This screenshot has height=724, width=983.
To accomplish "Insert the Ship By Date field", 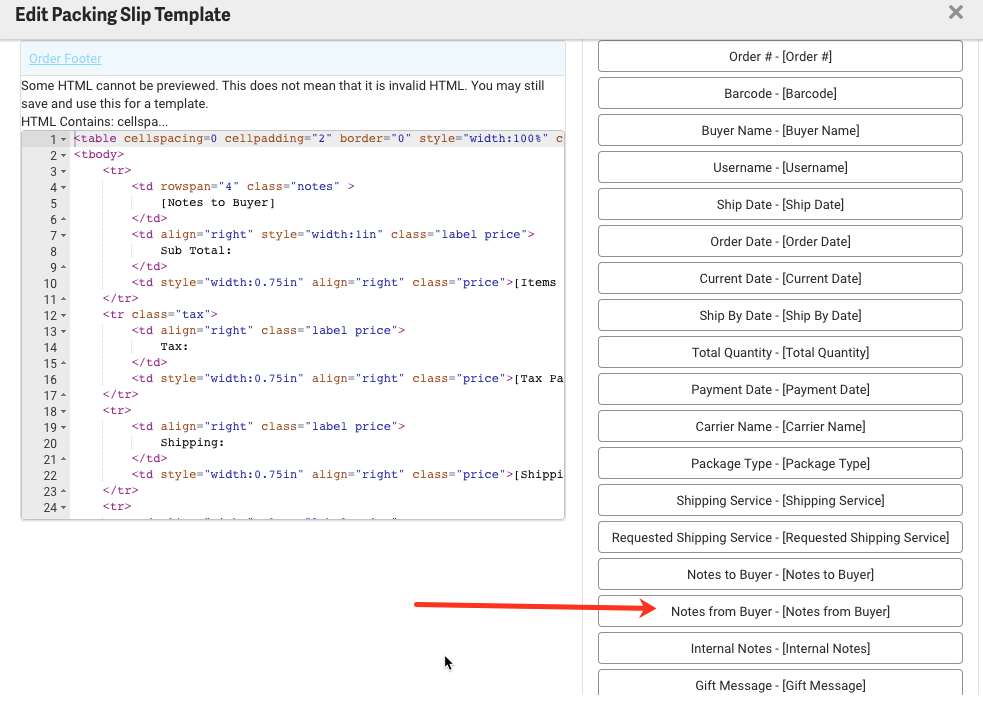I will coord(779,315).
